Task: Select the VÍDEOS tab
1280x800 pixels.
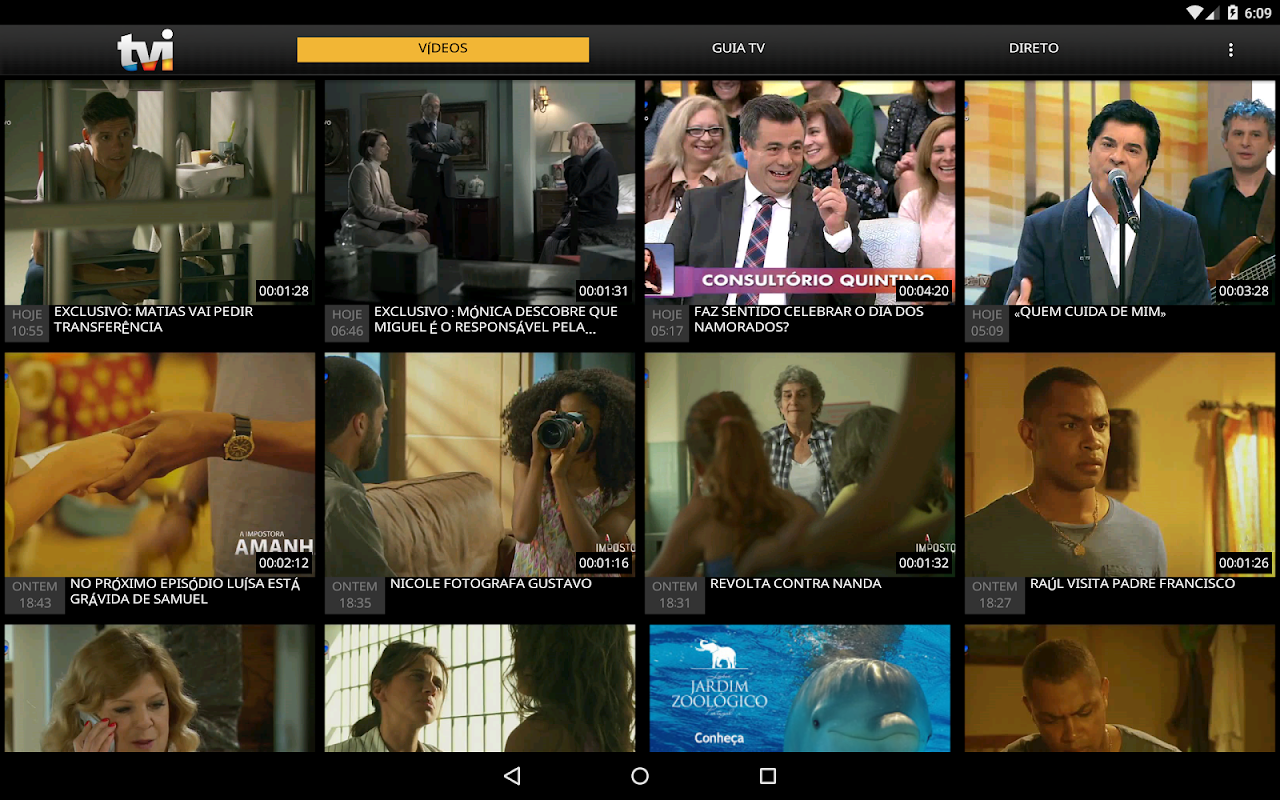Action: pos(443,49)
